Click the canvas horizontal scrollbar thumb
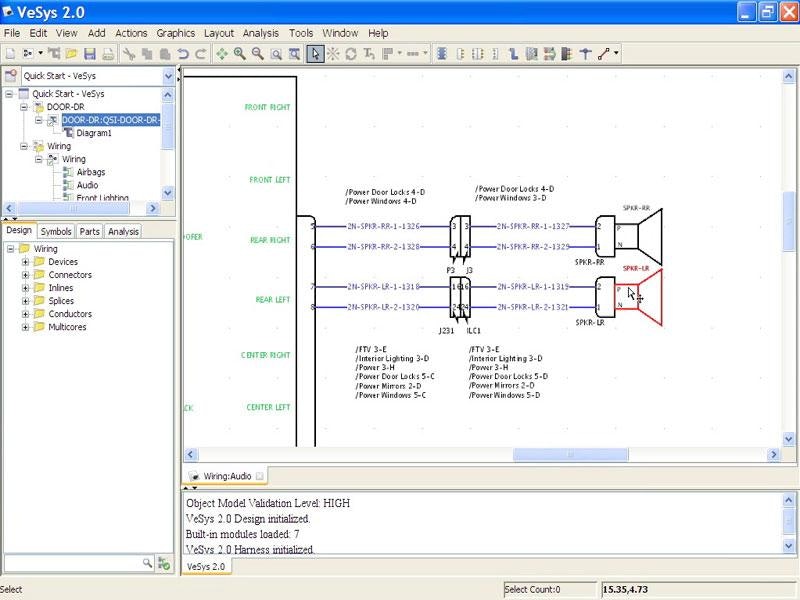 [x=570, y=454]
